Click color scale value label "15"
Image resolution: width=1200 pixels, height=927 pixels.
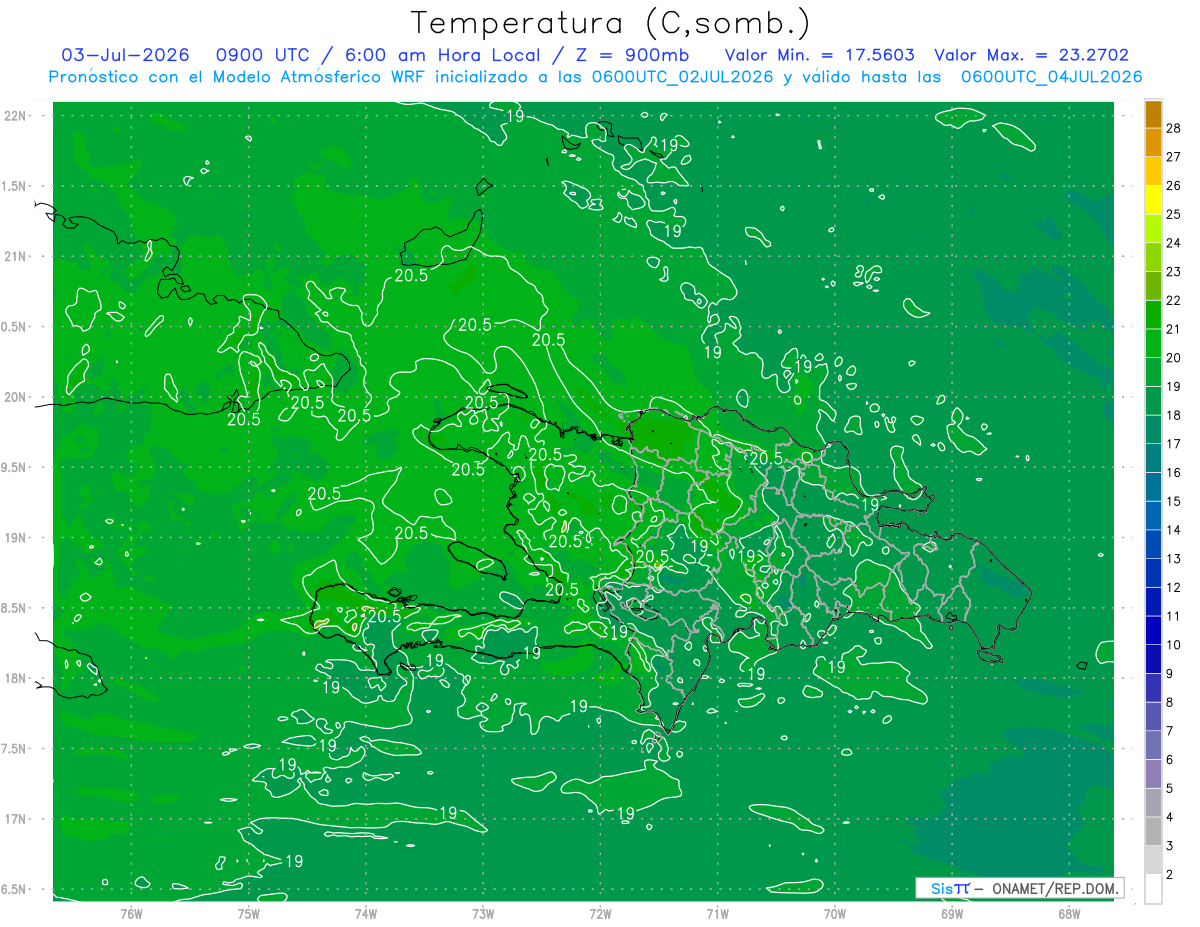(1174, 501)
